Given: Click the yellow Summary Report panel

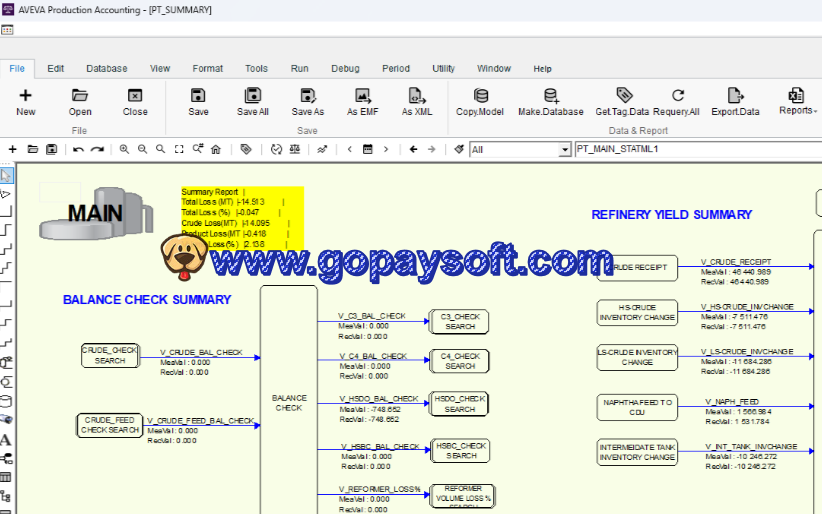Looking at the screenshot, I should 241,217.
